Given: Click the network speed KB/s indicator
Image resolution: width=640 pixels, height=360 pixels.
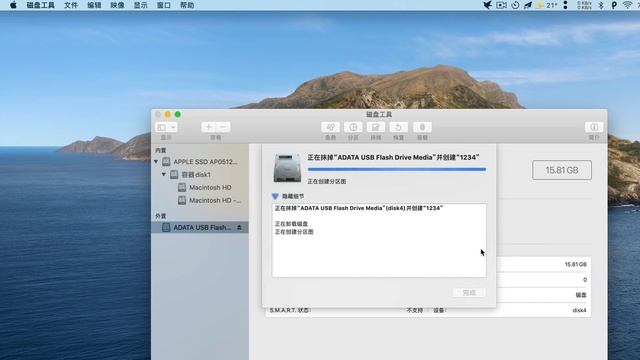Looking at the screenshot, I should tap(584, 5).
